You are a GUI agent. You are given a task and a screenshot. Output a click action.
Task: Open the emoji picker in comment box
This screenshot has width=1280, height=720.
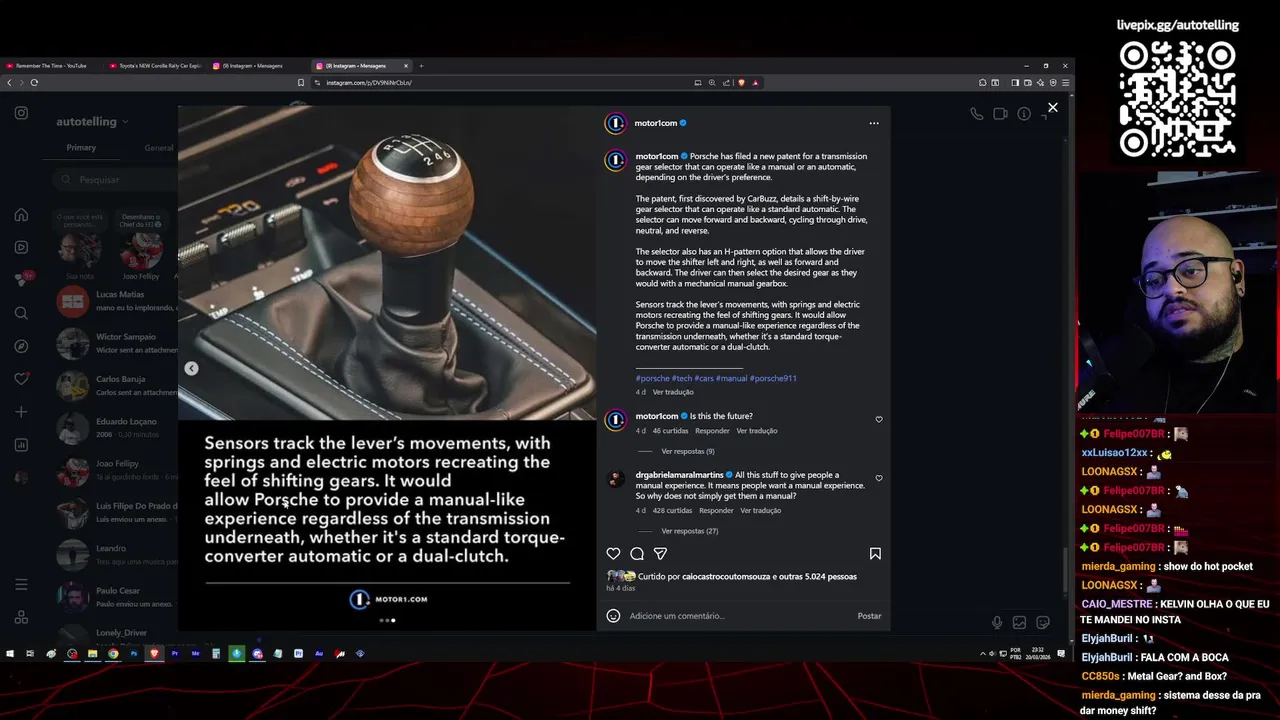click(x=613, y=616)
